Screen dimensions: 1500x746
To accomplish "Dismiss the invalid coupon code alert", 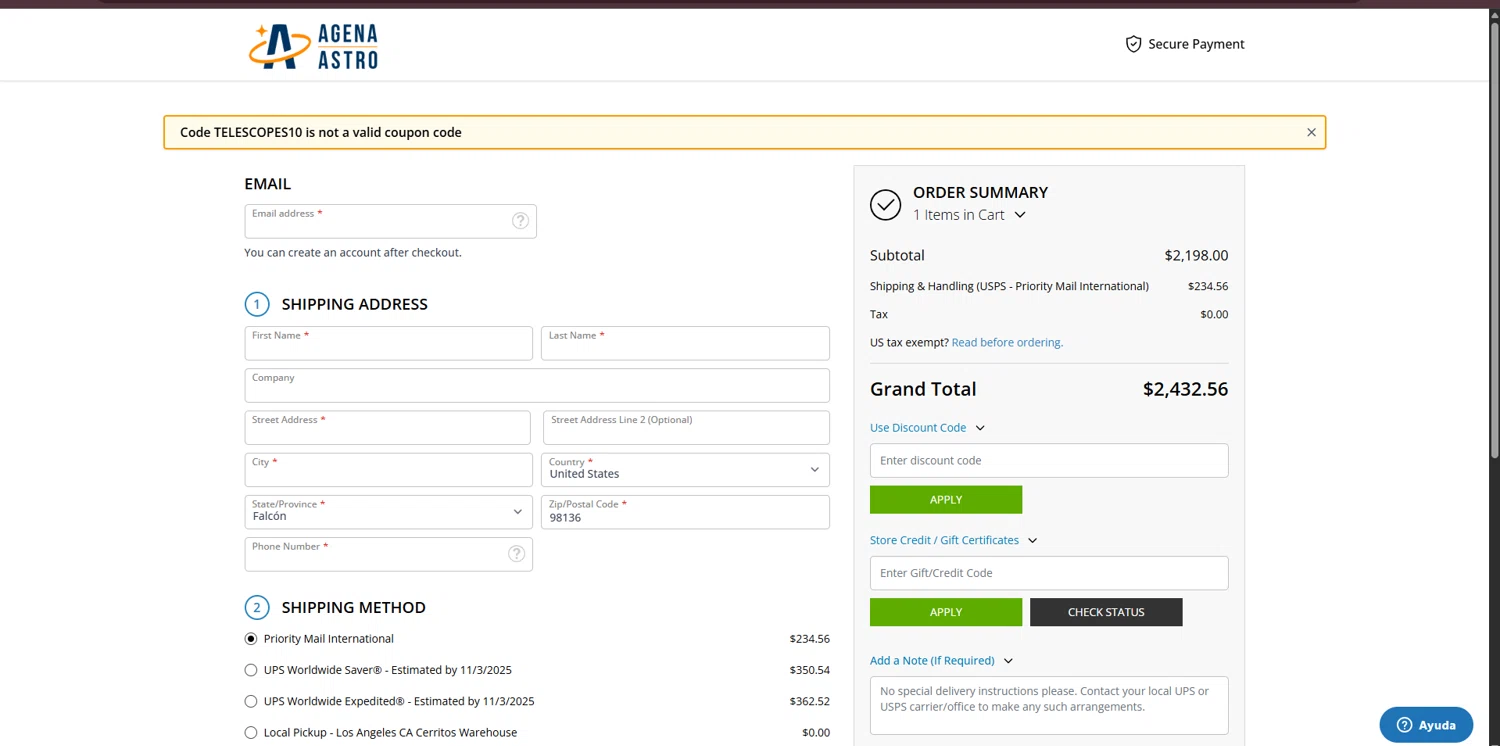I will pyautogui.click(x=1311, y=132).
